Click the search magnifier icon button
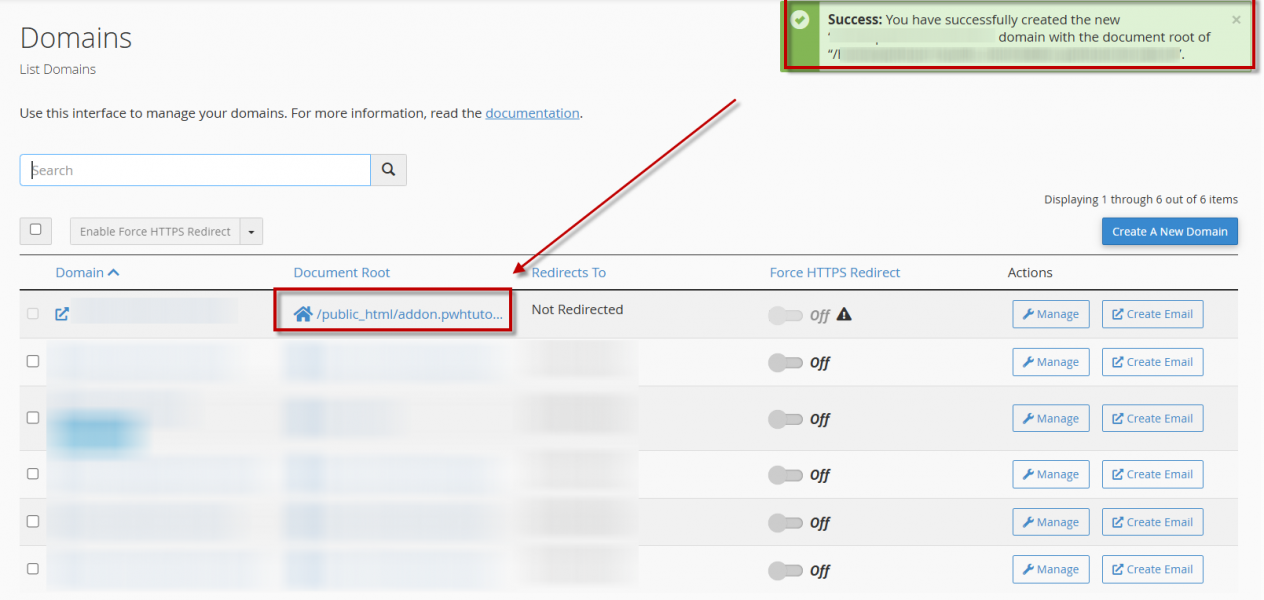The image size is (1264, 600). pos(388,170)
